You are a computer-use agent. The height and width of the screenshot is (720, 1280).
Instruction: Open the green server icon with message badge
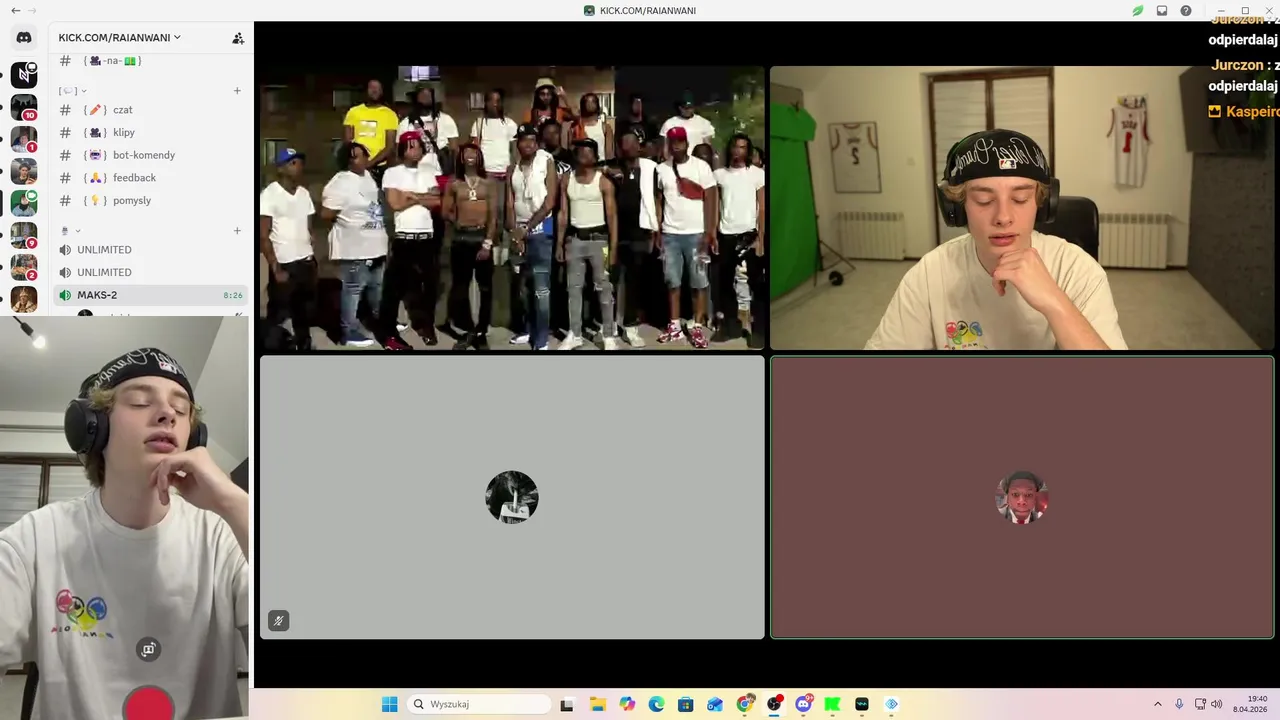[x=24, y=203]
